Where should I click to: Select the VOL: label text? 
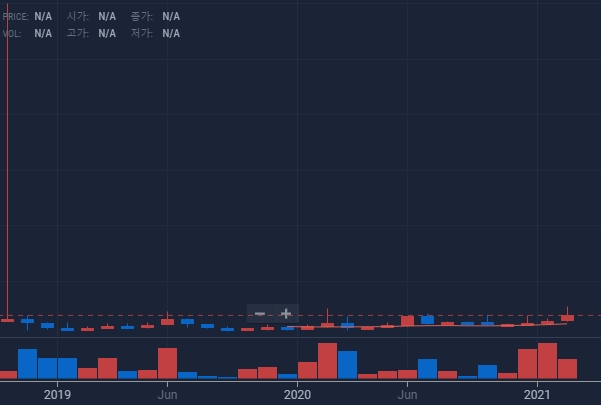12,34
